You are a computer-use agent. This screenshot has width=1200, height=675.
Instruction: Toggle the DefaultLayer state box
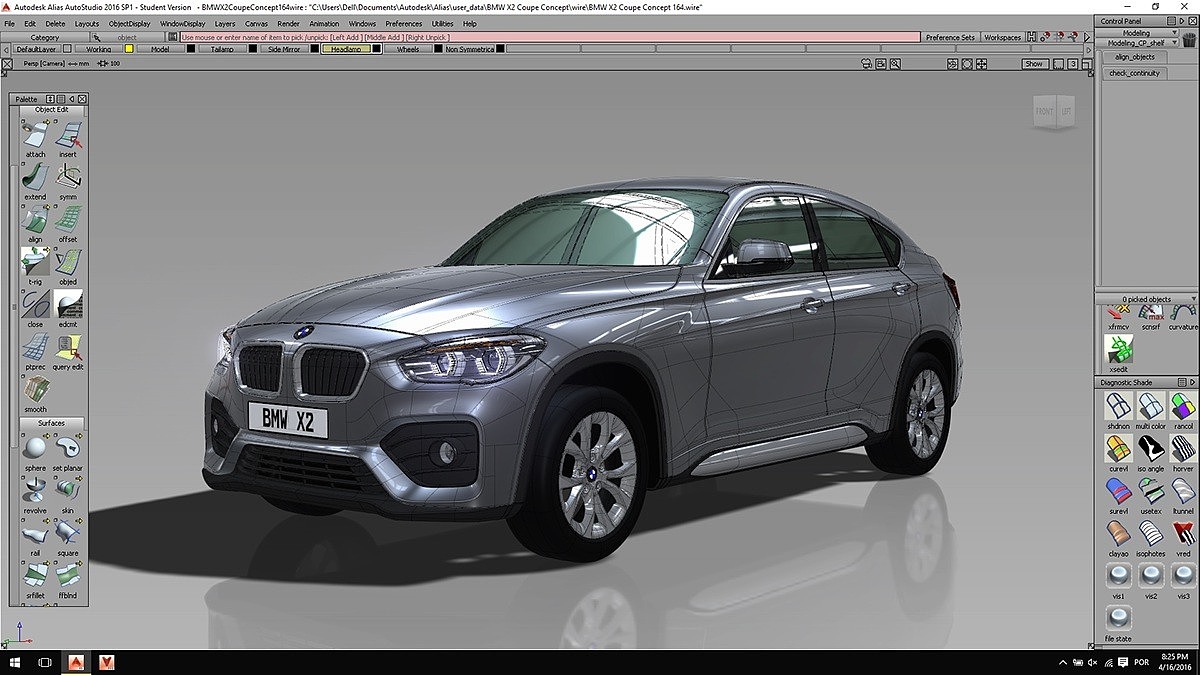[x=66, y=49]
